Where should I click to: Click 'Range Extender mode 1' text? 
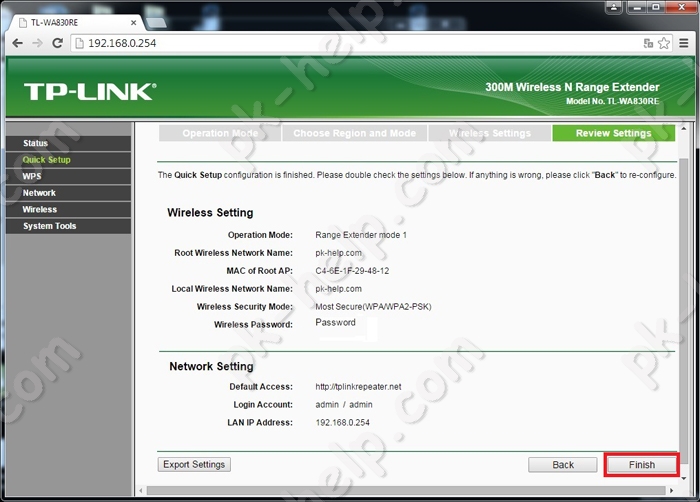(x=361, y=235)
